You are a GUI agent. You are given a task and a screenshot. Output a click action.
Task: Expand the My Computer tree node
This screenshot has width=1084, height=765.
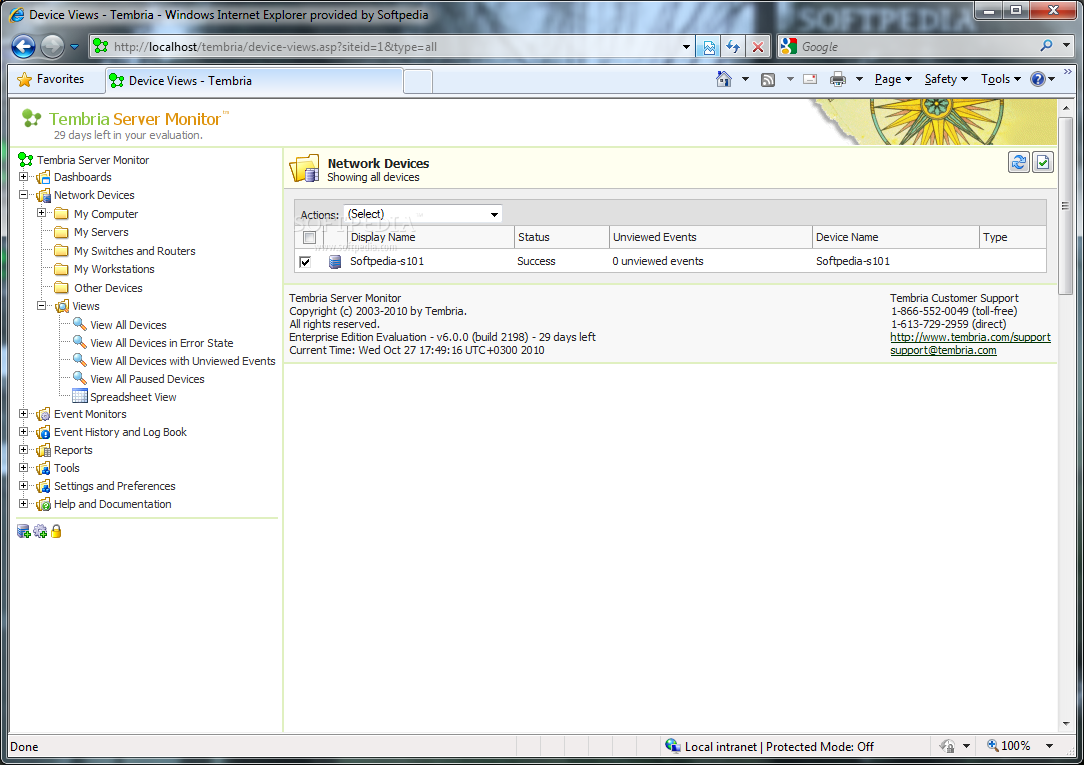(41, 213)
